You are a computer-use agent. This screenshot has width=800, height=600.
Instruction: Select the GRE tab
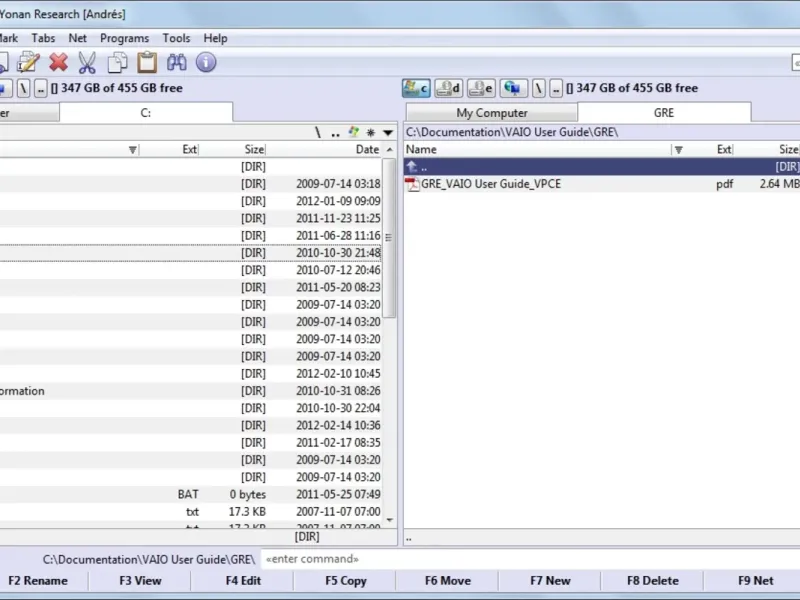664,112
